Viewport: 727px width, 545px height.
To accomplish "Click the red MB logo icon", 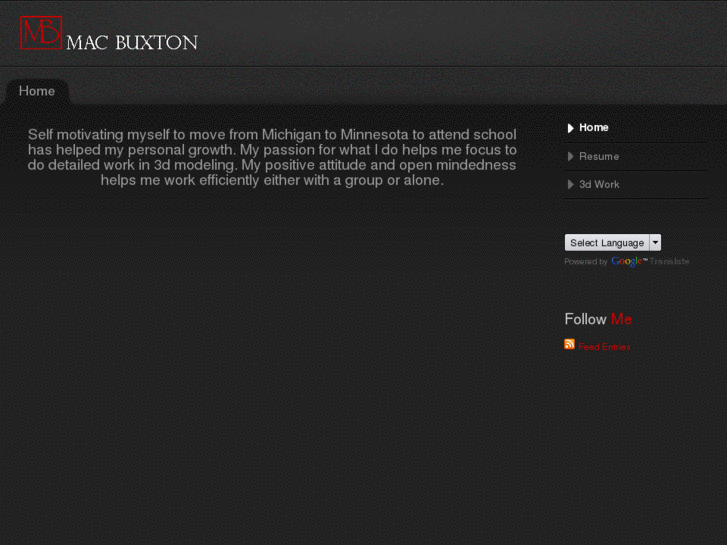I will pos(41,32).
